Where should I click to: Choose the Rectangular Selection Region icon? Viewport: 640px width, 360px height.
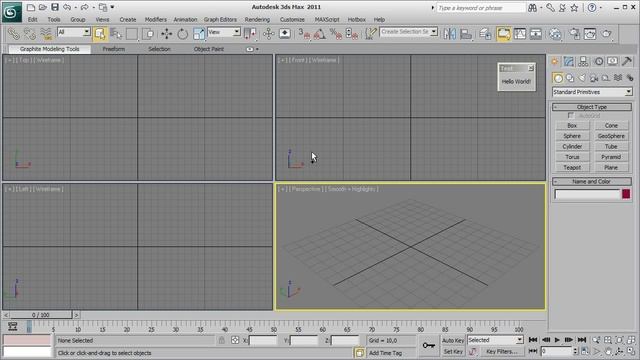tap(132, 33)
